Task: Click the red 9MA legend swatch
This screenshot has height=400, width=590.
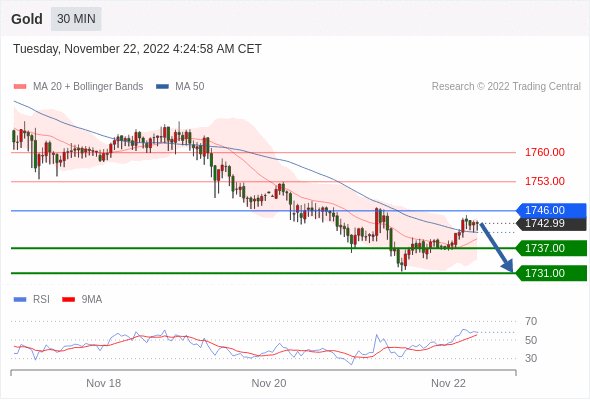Action: (68, 300)
